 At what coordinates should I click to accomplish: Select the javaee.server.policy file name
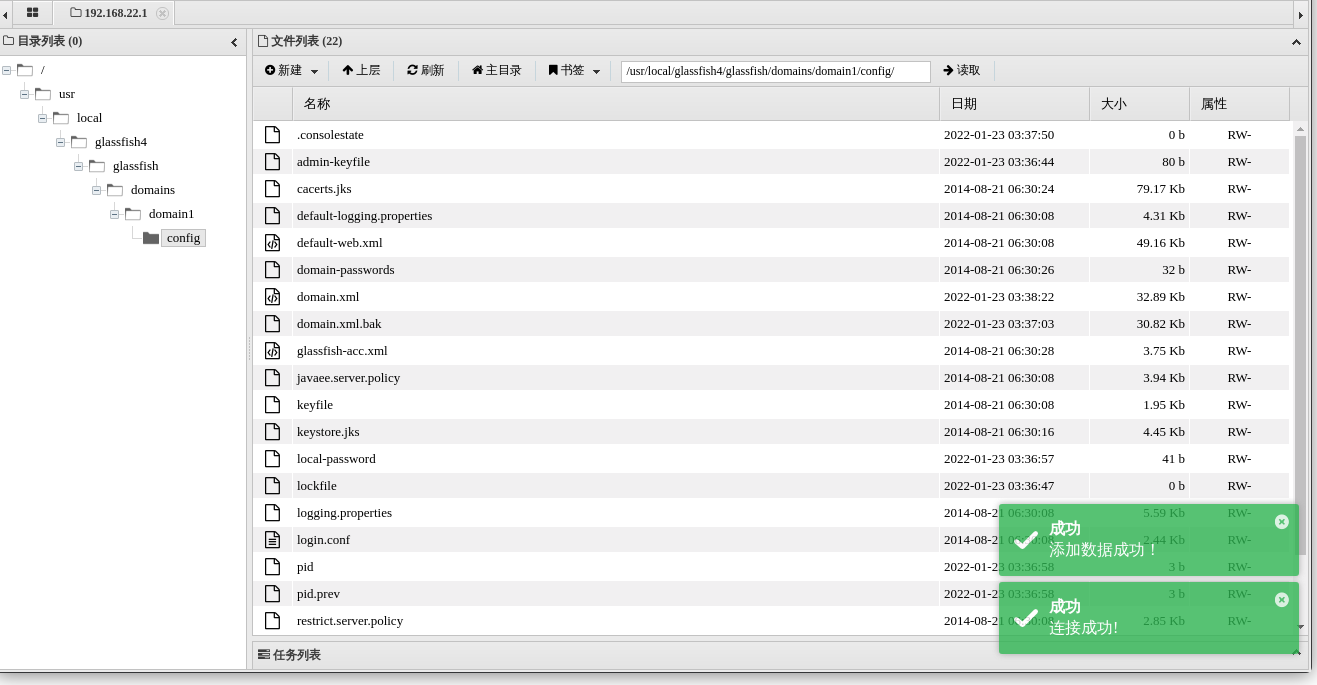[348, 378]
